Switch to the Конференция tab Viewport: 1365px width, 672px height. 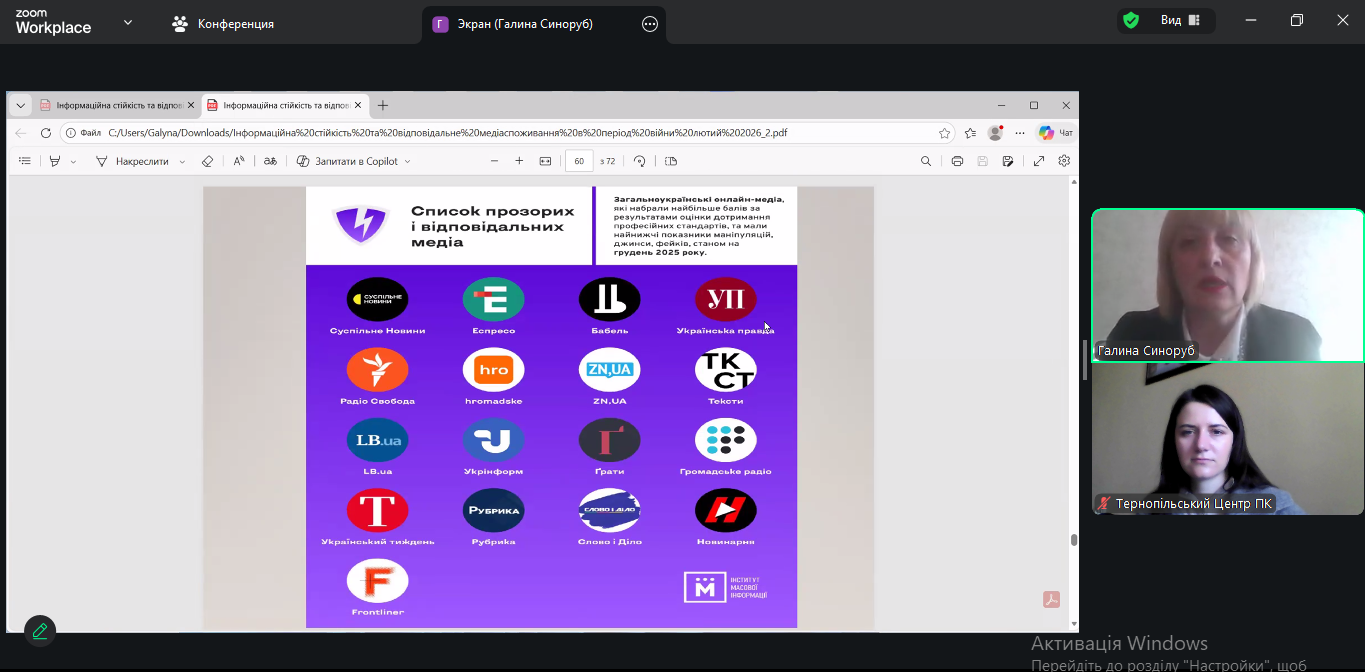(223, 24)
